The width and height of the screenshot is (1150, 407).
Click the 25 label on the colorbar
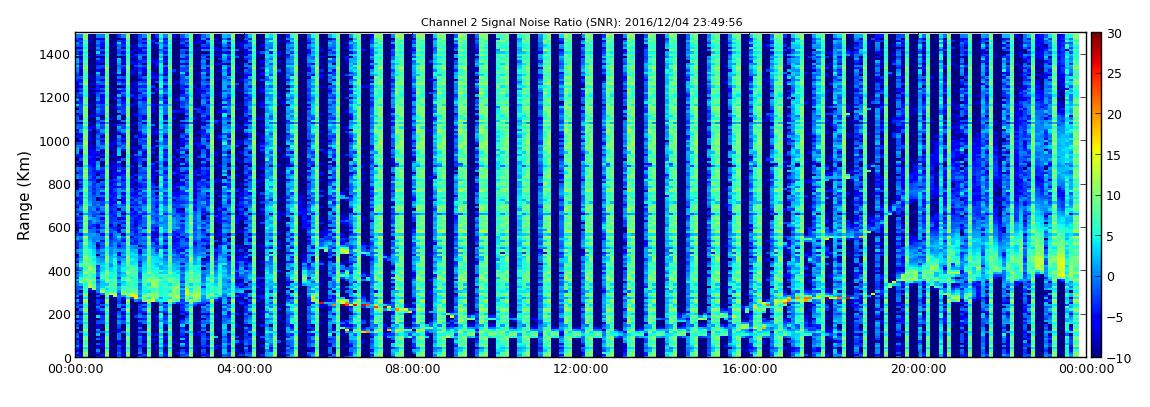(x=1115, y=74)
